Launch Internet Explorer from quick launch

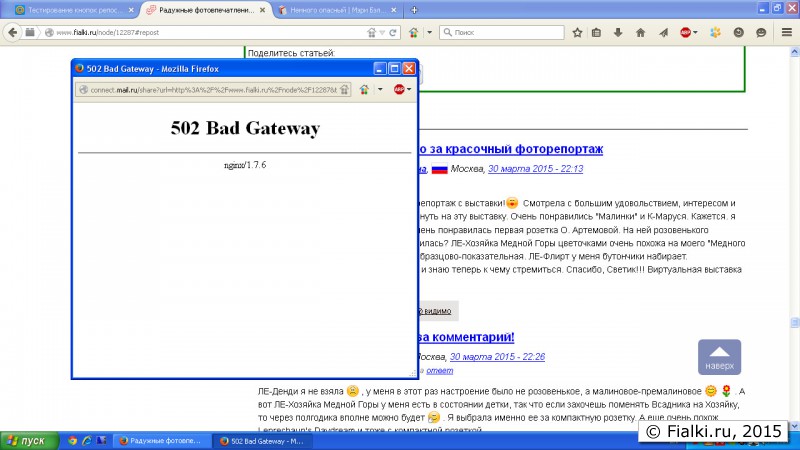tap(87, 441)
